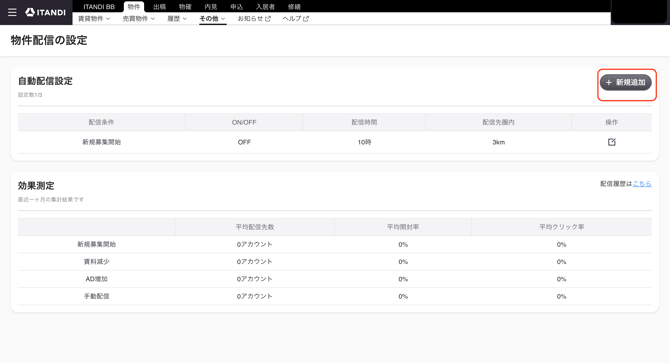Open the ヘルプ external link
This screenshot has height=363, width=670.
pos(295,19)
